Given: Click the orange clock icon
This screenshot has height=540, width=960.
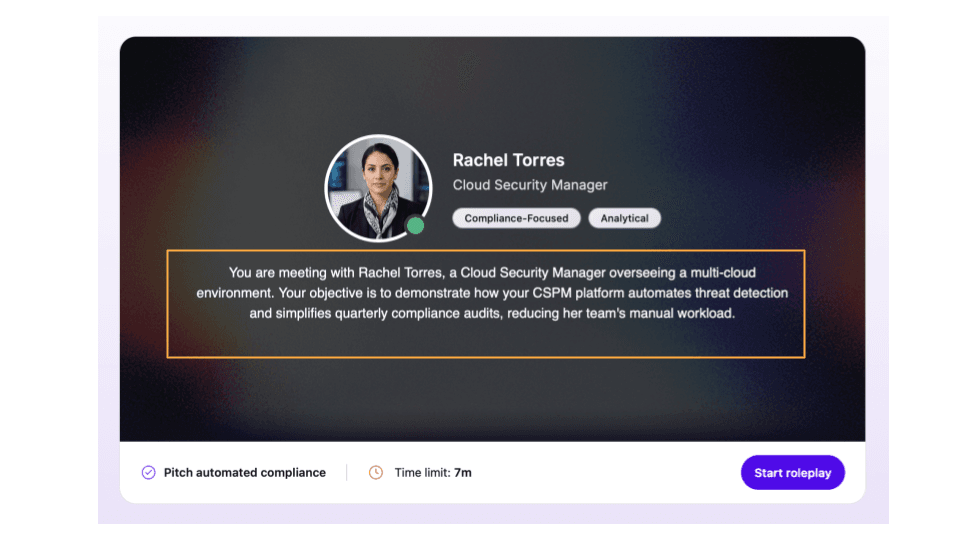Looking at the screenshot, I should click(376, 473).
